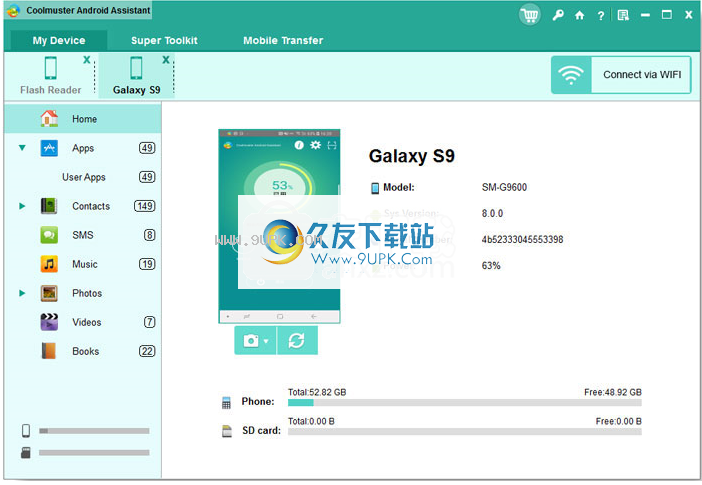The image size is (702, 485).
Task: Click the model value SM-G9600
Action: 504,188
